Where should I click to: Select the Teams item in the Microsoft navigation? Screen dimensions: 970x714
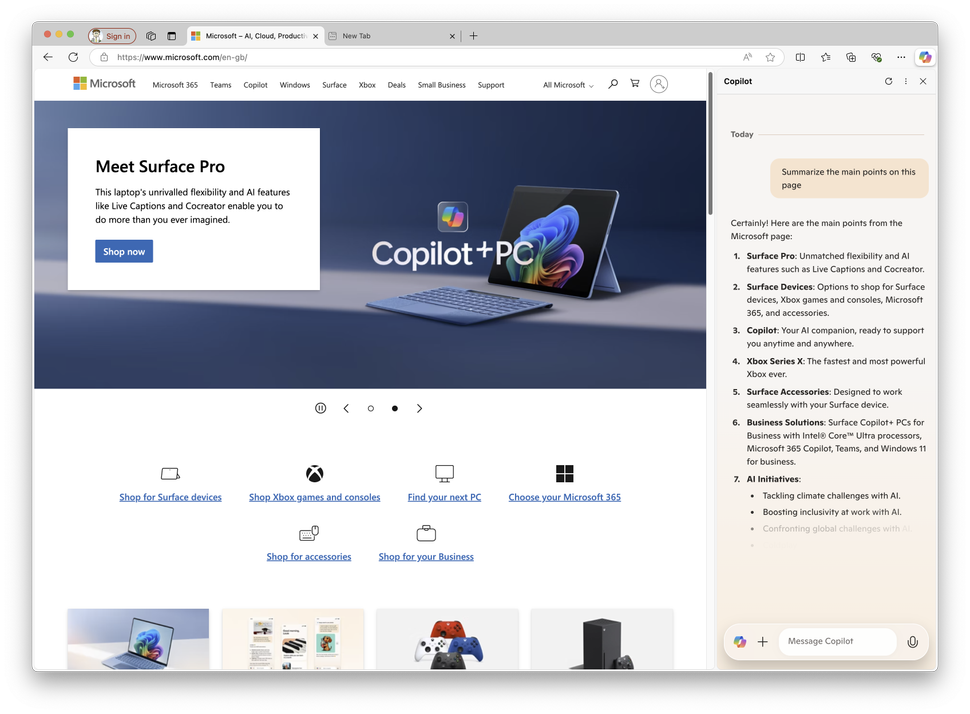[220, 84]
